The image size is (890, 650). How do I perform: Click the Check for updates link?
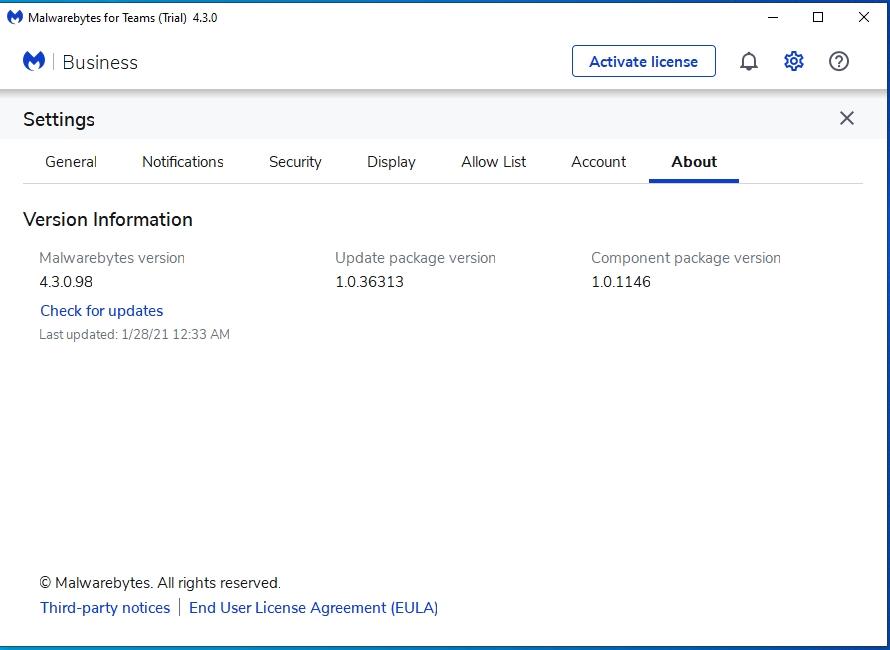(x=102, y=311)
